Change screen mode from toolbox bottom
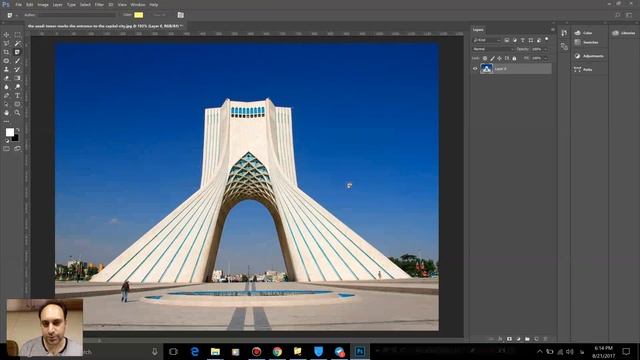 click(17, 149)
